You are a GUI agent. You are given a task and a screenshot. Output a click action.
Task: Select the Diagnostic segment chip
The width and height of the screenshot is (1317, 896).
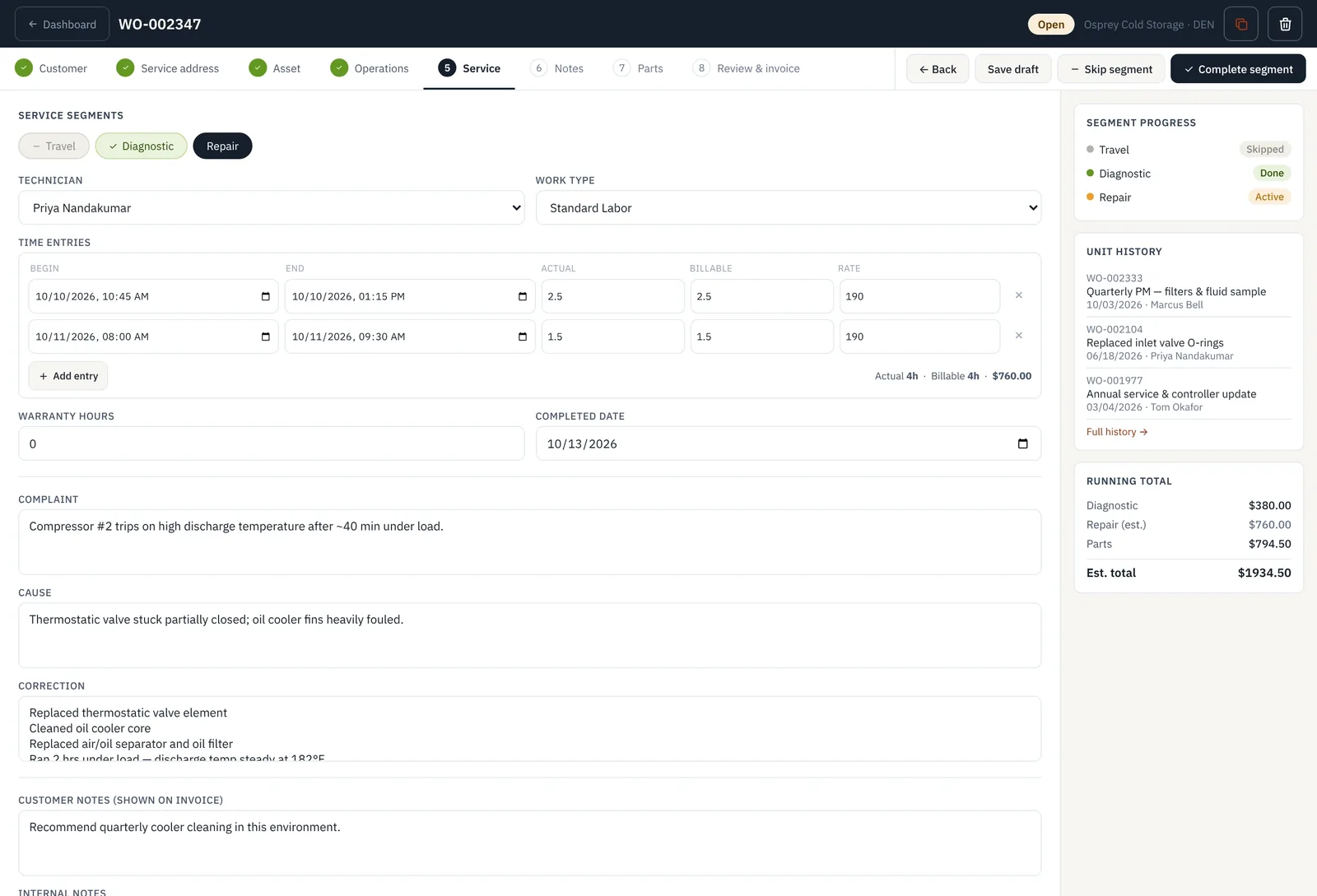click(141, 146)
